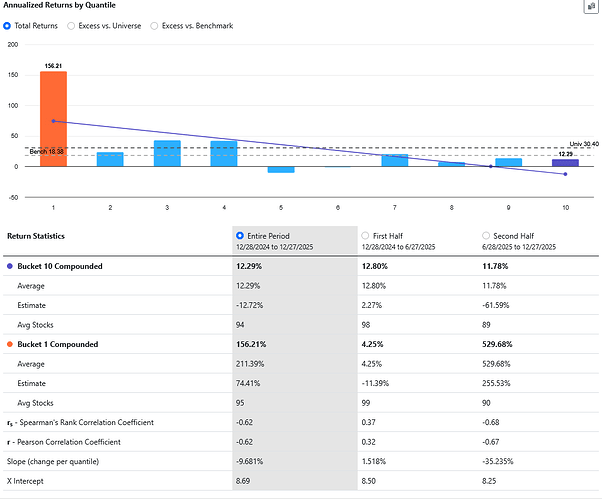Click the blue quantile 7 bar
This screenshot has width=602, height=499.
(395, 160)
